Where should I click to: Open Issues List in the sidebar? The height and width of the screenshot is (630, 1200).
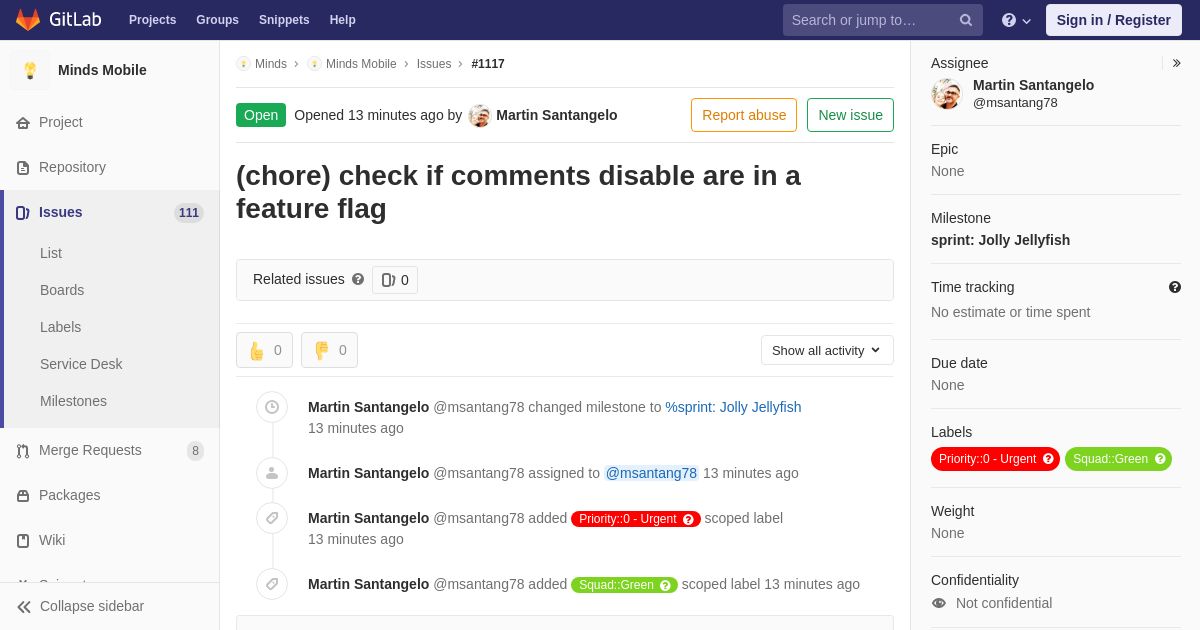(x=51, y=253)
